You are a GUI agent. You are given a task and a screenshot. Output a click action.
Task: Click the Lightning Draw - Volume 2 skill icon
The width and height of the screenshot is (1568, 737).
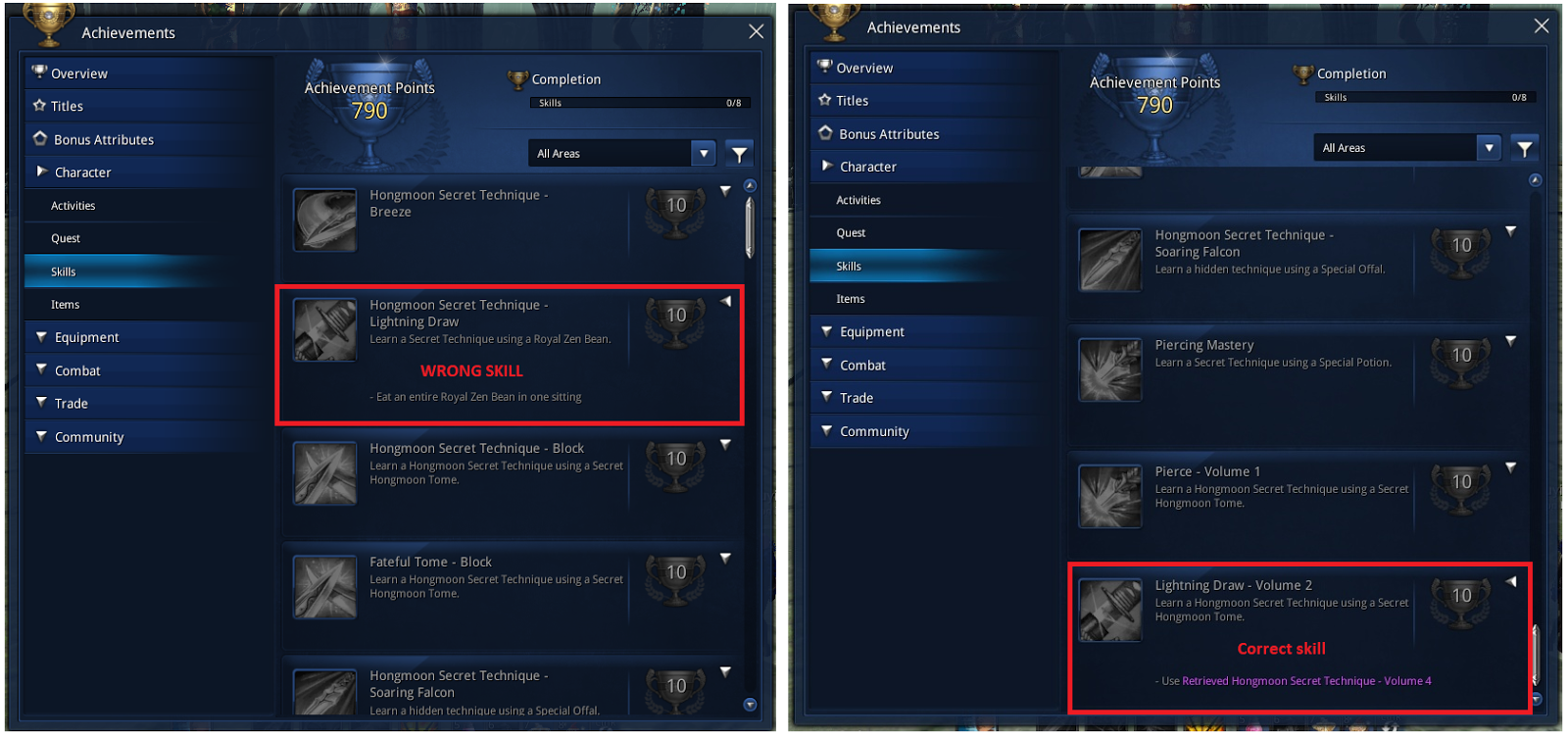click(1109, 610)
